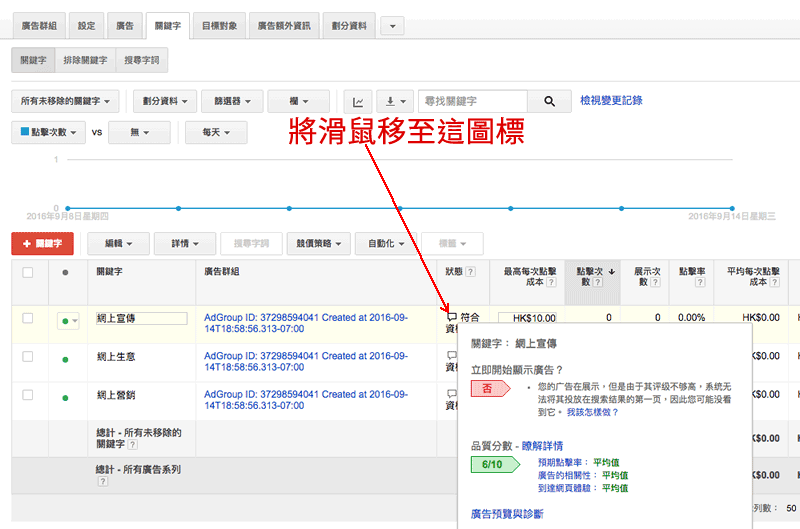Click the 網上營銷 keyword text
This screenshot has width=800, height=529.
(116, 395)
